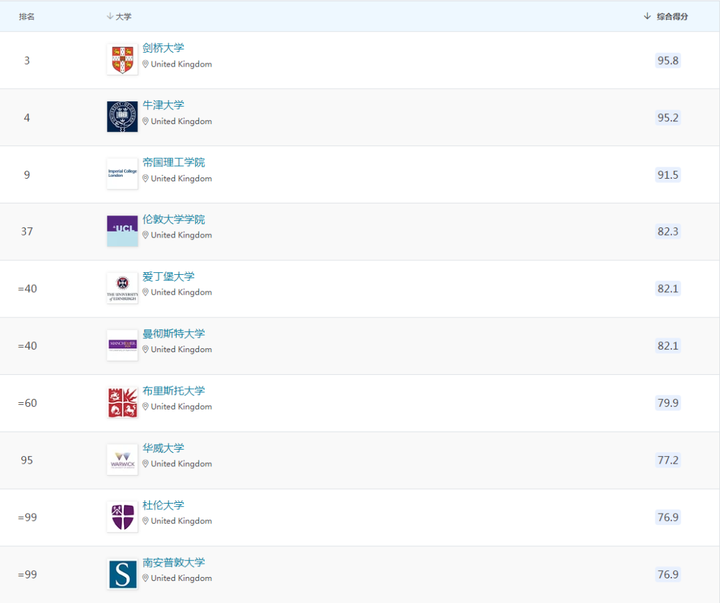Open the 牛津大学 link

pyautogui.click(x=163, y=105)
